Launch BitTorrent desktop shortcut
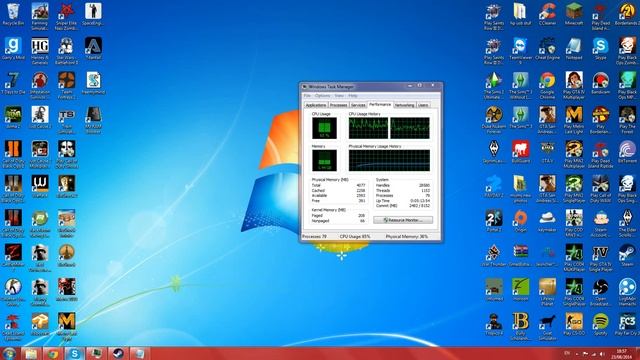 click(x=627, y=152)
